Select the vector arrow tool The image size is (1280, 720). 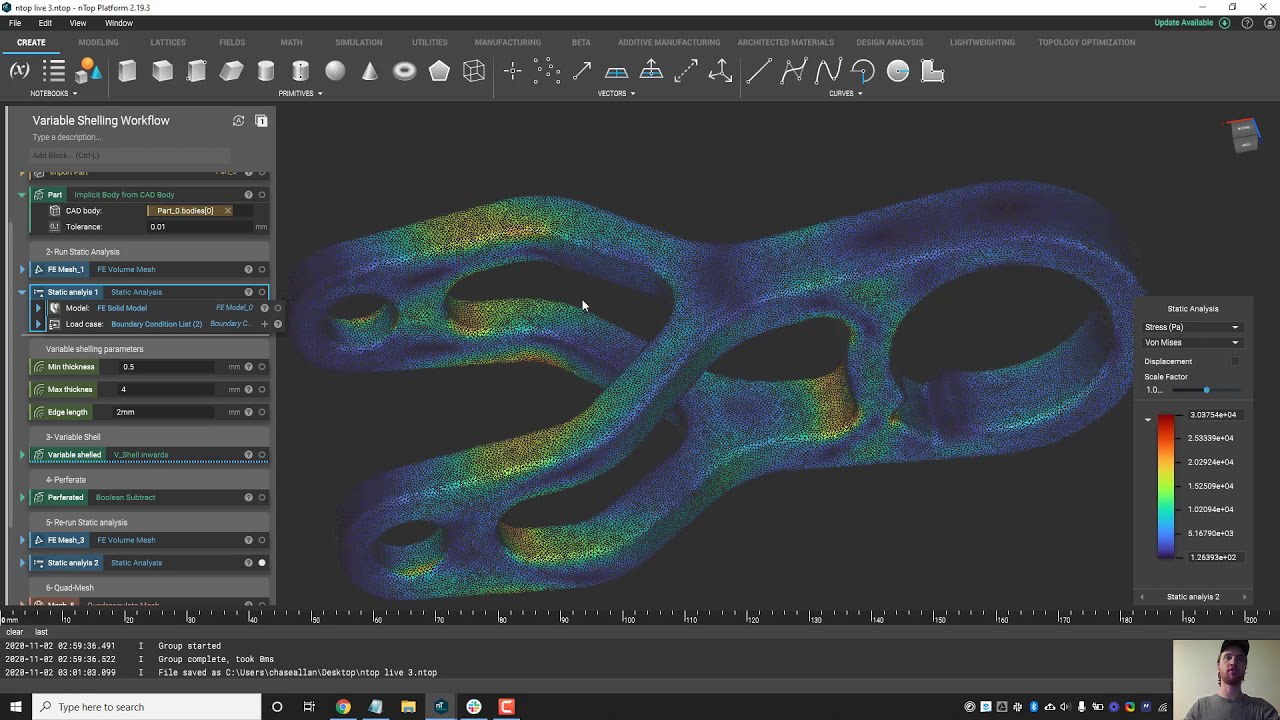point(582,71)
